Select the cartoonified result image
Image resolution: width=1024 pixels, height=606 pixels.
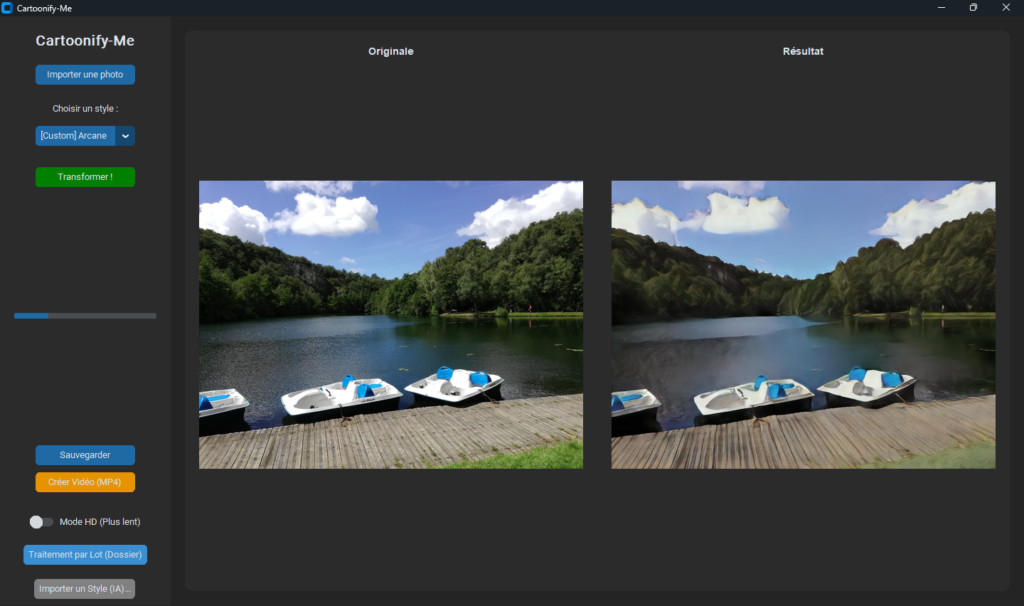(803, 324)
